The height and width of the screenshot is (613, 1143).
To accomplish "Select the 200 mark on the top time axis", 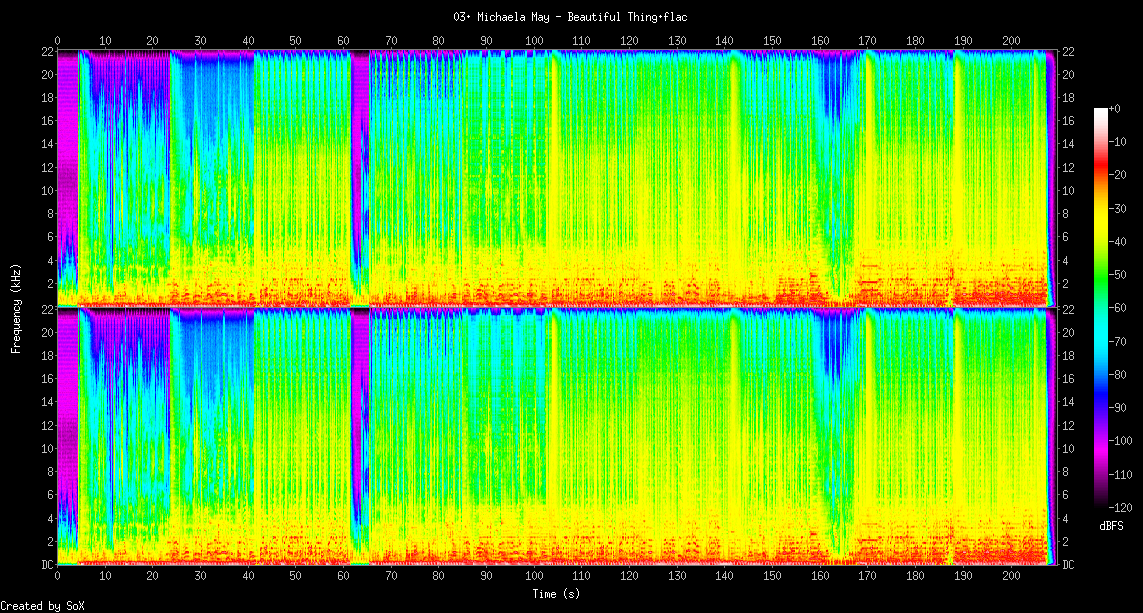I will click(1010, 40).
